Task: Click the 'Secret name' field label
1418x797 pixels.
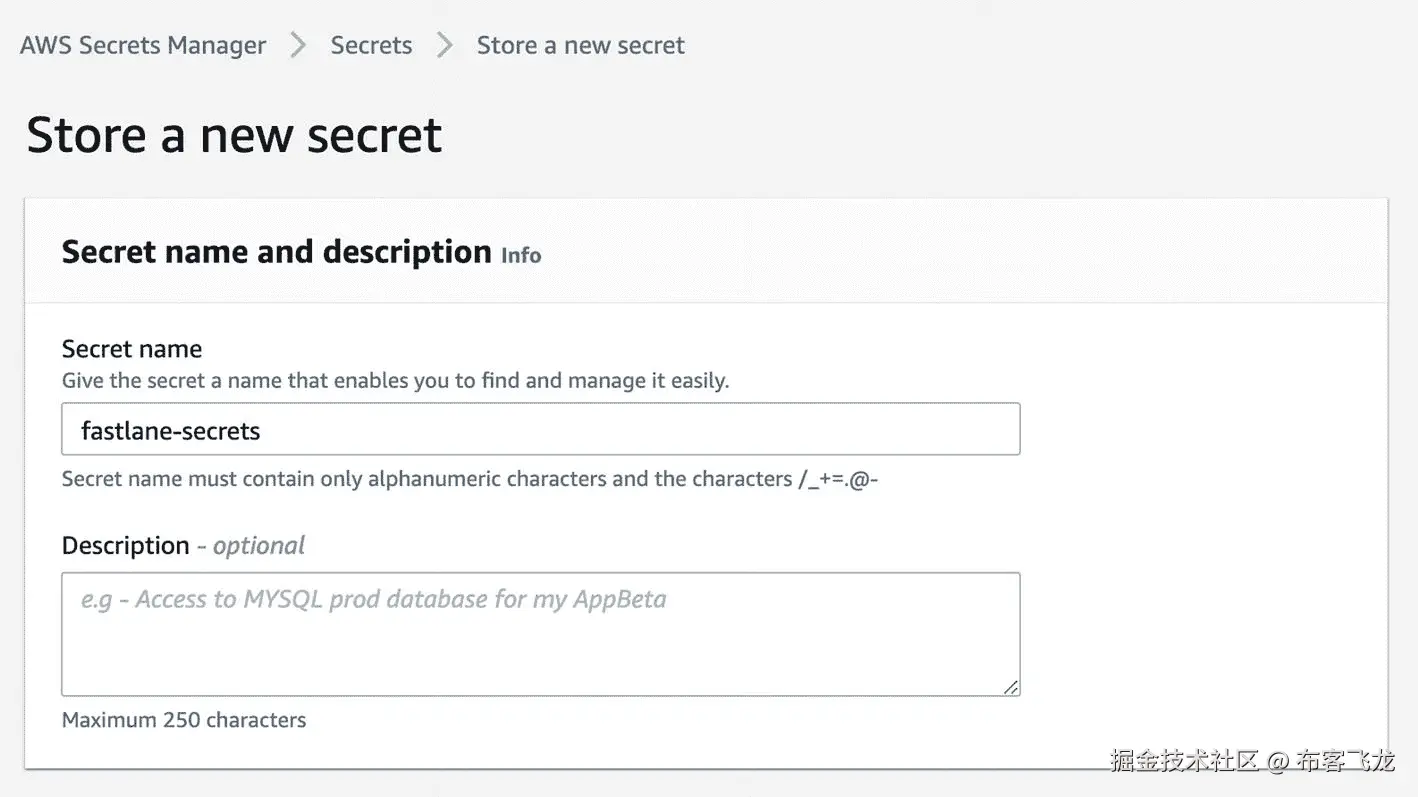Action: click(x=132, y=349)
